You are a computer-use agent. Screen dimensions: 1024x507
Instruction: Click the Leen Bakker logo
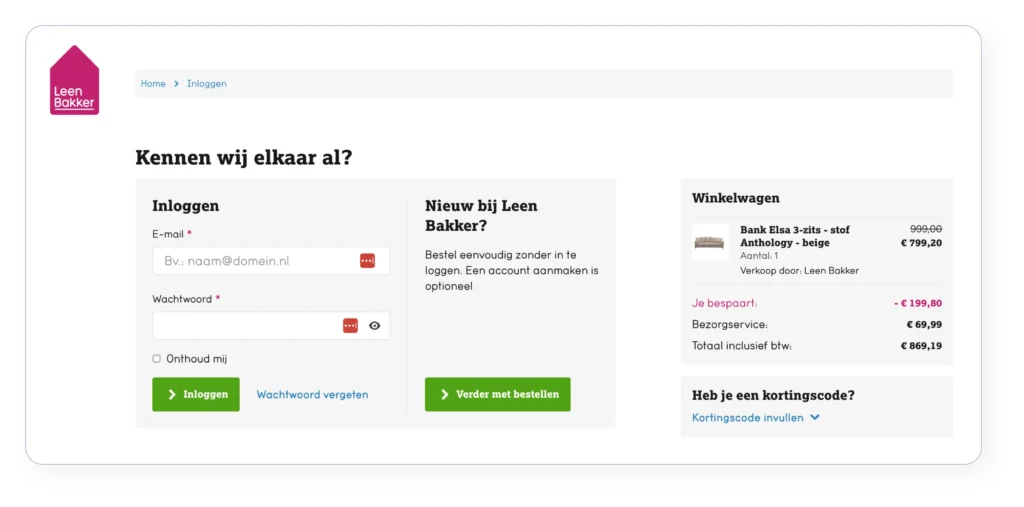click(74, 80)
